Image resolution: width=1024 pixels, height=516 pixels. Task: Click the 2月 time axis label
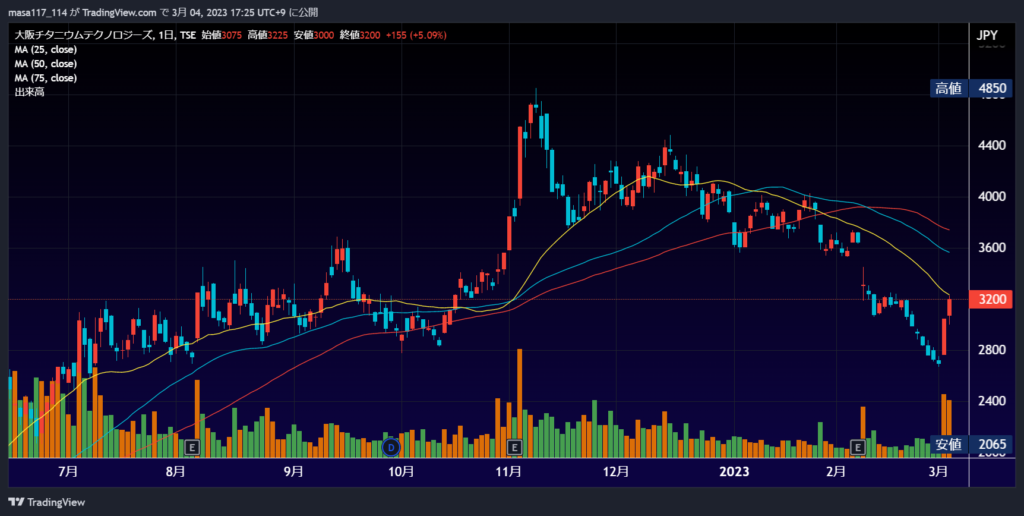(x=835, y=471)
